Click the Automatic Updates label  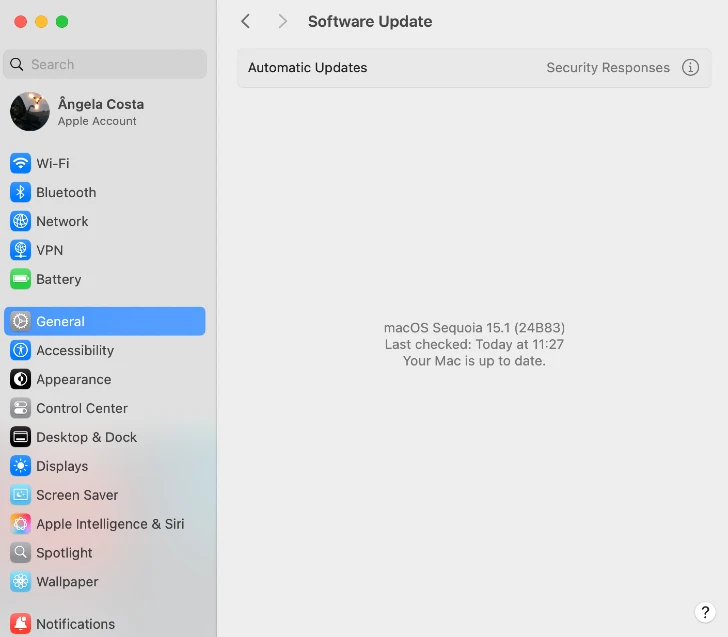pos(307,67)
